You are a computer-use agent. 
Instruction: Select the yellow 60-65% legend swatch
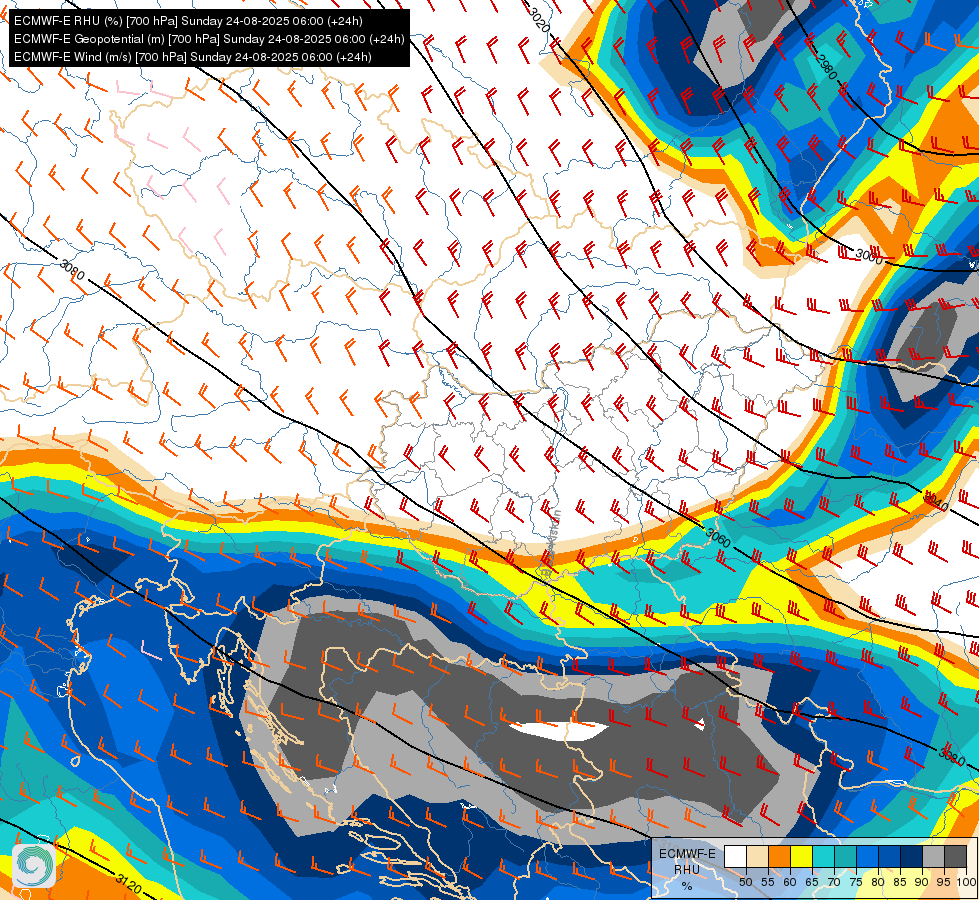[802, 856]
